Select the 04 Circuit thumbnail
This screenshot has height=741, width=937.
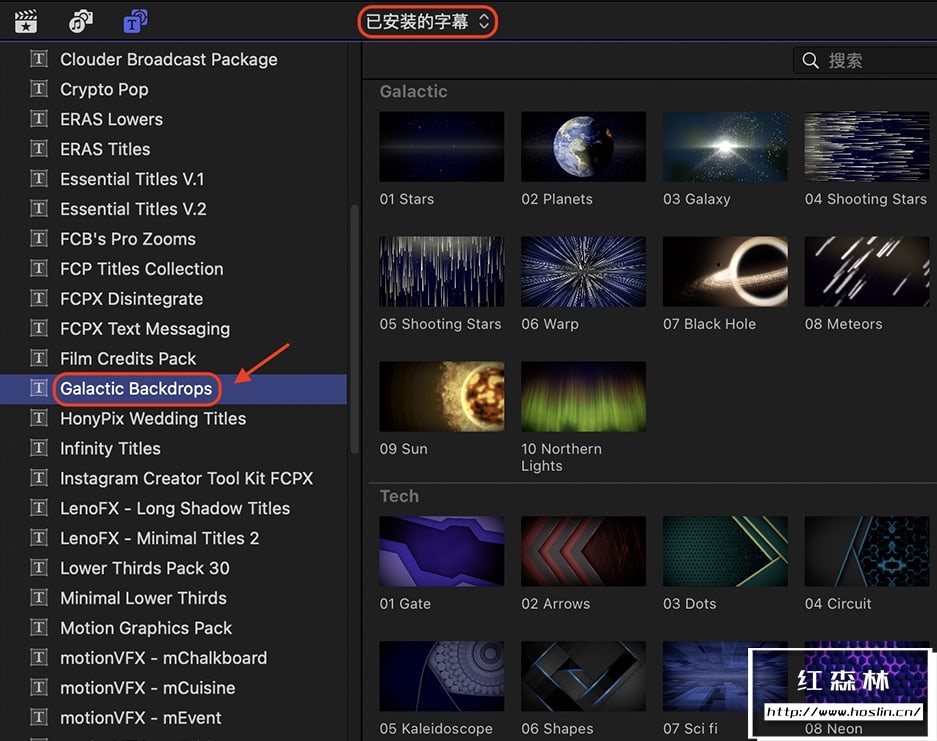click(x=867, y=551)
